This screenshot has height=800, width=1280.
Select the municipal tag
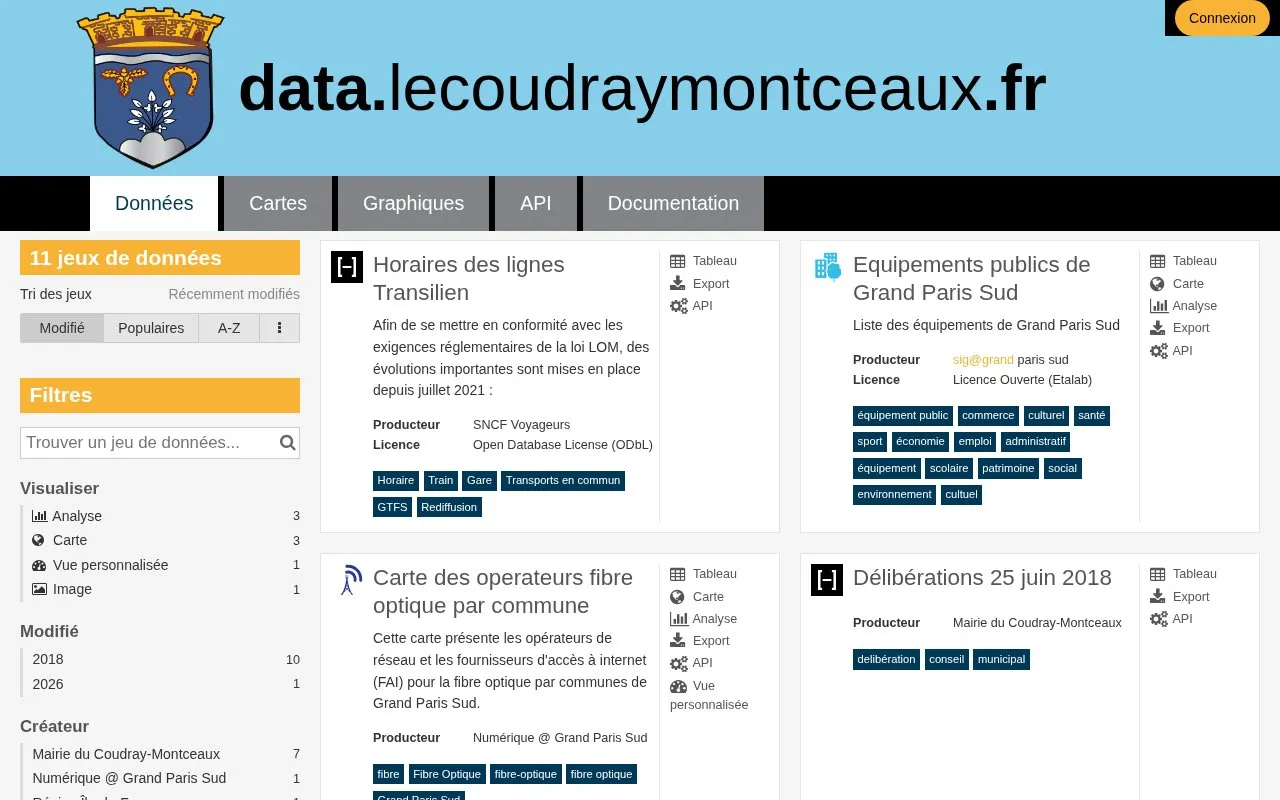tap(1001, 659)
